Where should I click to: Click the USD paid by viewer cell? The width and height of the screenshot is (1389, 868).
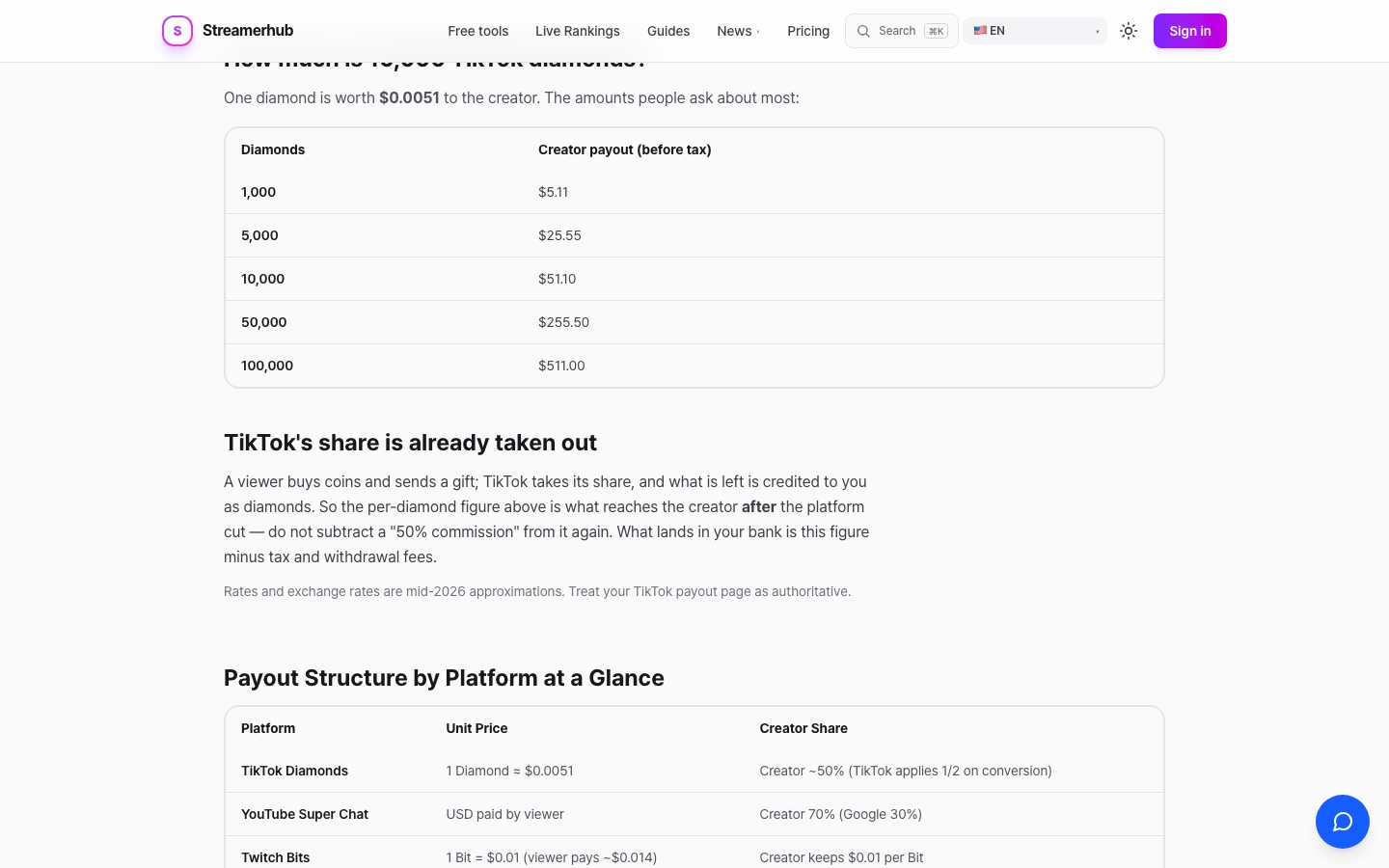(x=504, y=814)
